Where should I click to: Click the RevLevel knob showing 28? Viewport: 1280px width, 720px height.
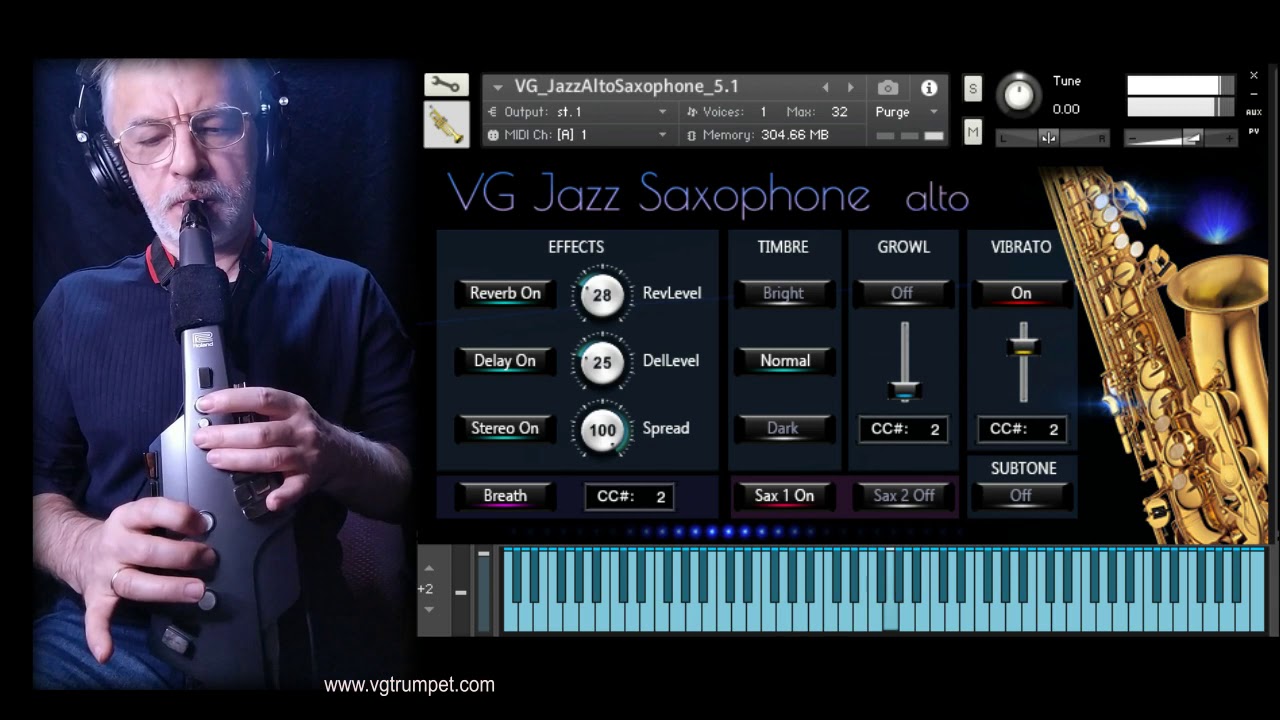[602, 295]
